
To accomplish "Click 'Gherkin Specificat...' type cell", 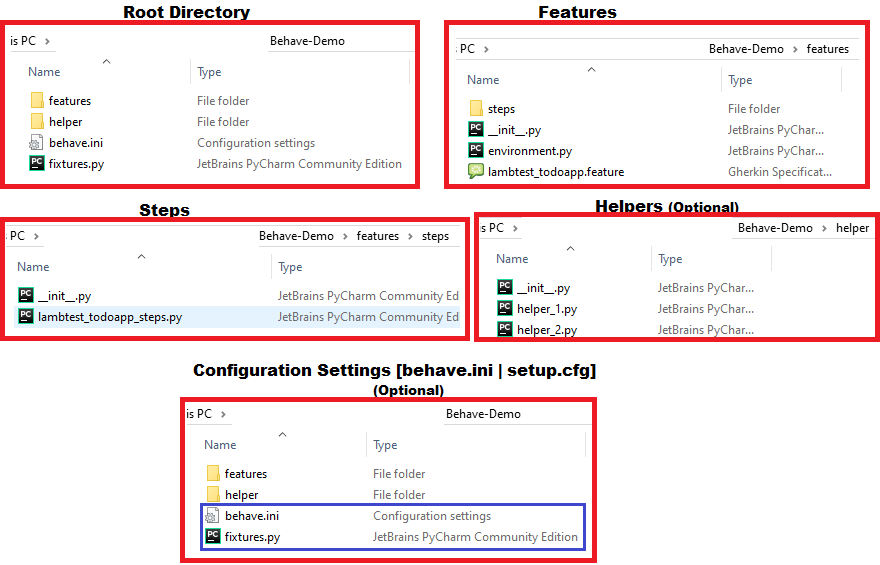I will 780,172.
